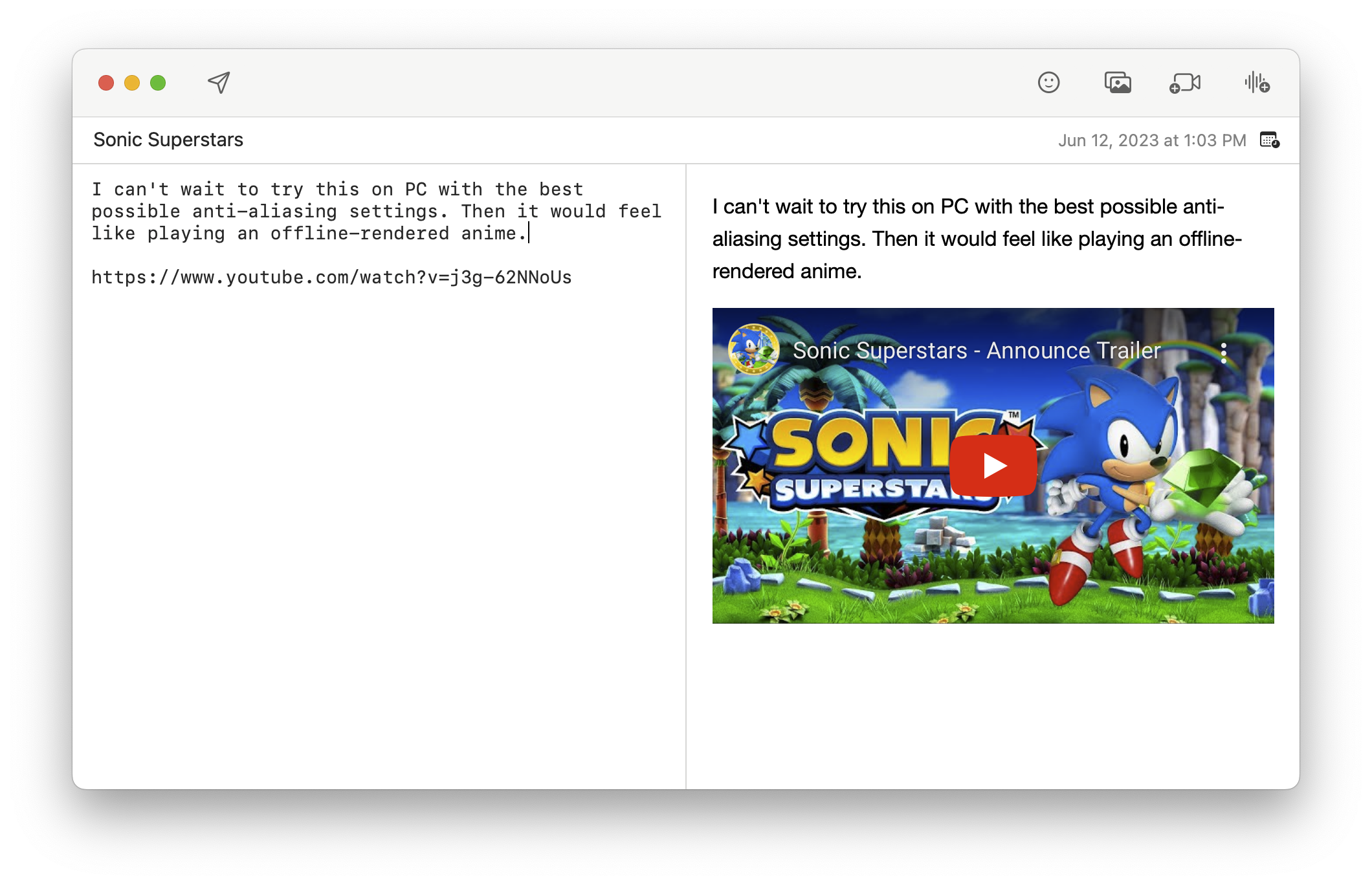This screenshot has height=885, width=1372.
Task: Open the emoji picker smiley icon
Action: point(1048,83)
